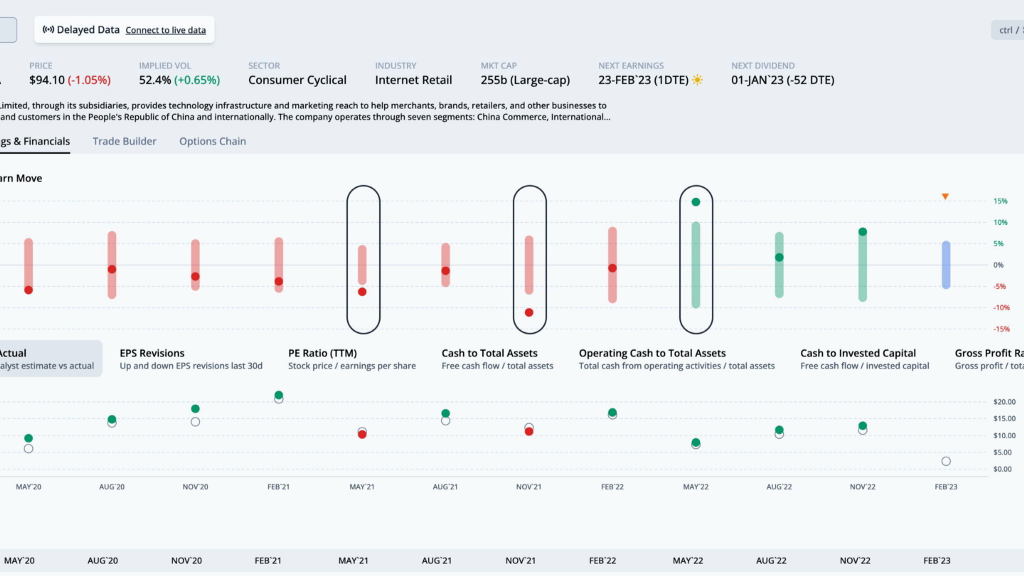Viewport: 1024px width, 576px height.
Task: Switch to the Trade Builder tab
Action: (x=124, y=141)
